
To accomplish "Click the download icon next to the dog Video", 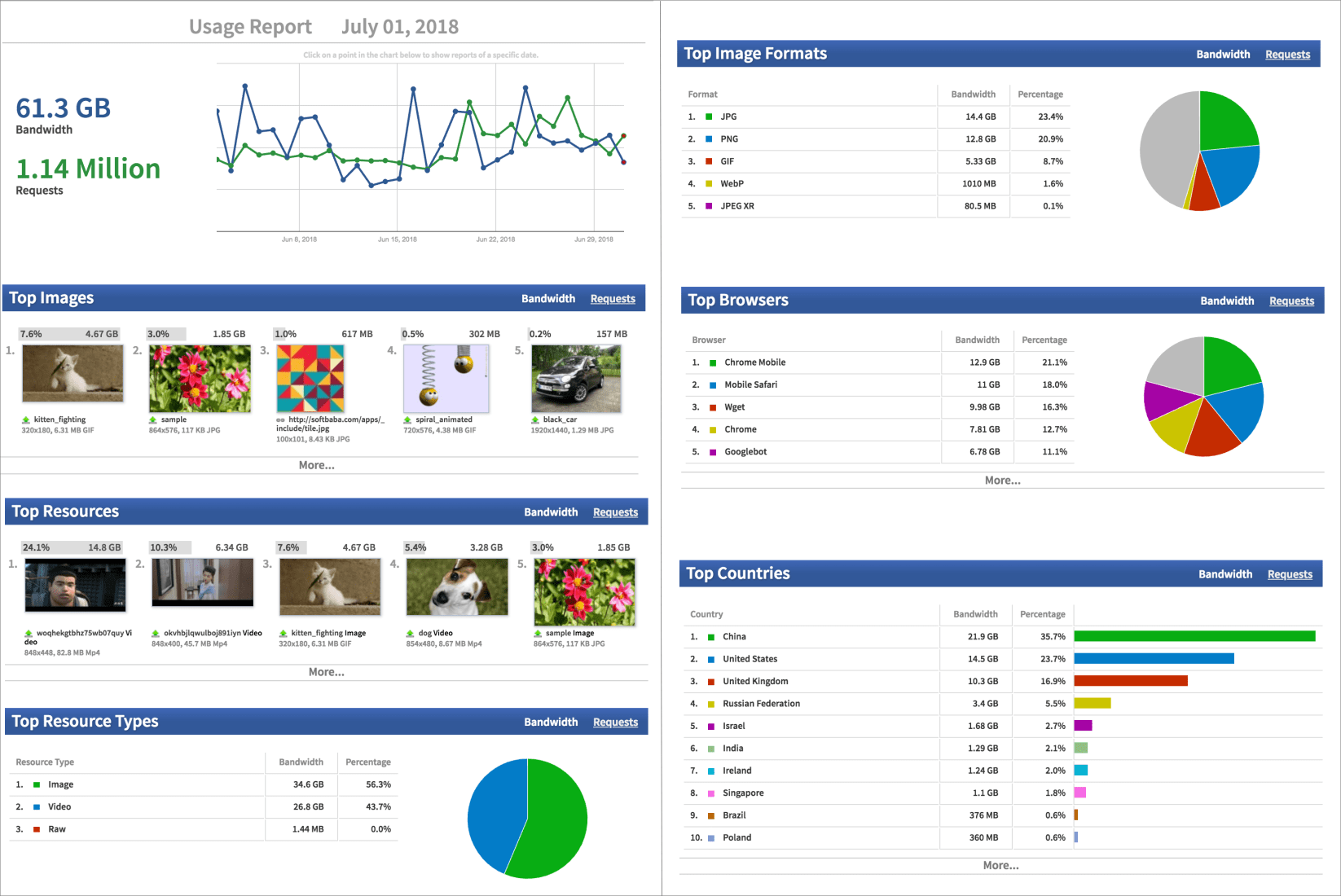I will click(410, 633).
